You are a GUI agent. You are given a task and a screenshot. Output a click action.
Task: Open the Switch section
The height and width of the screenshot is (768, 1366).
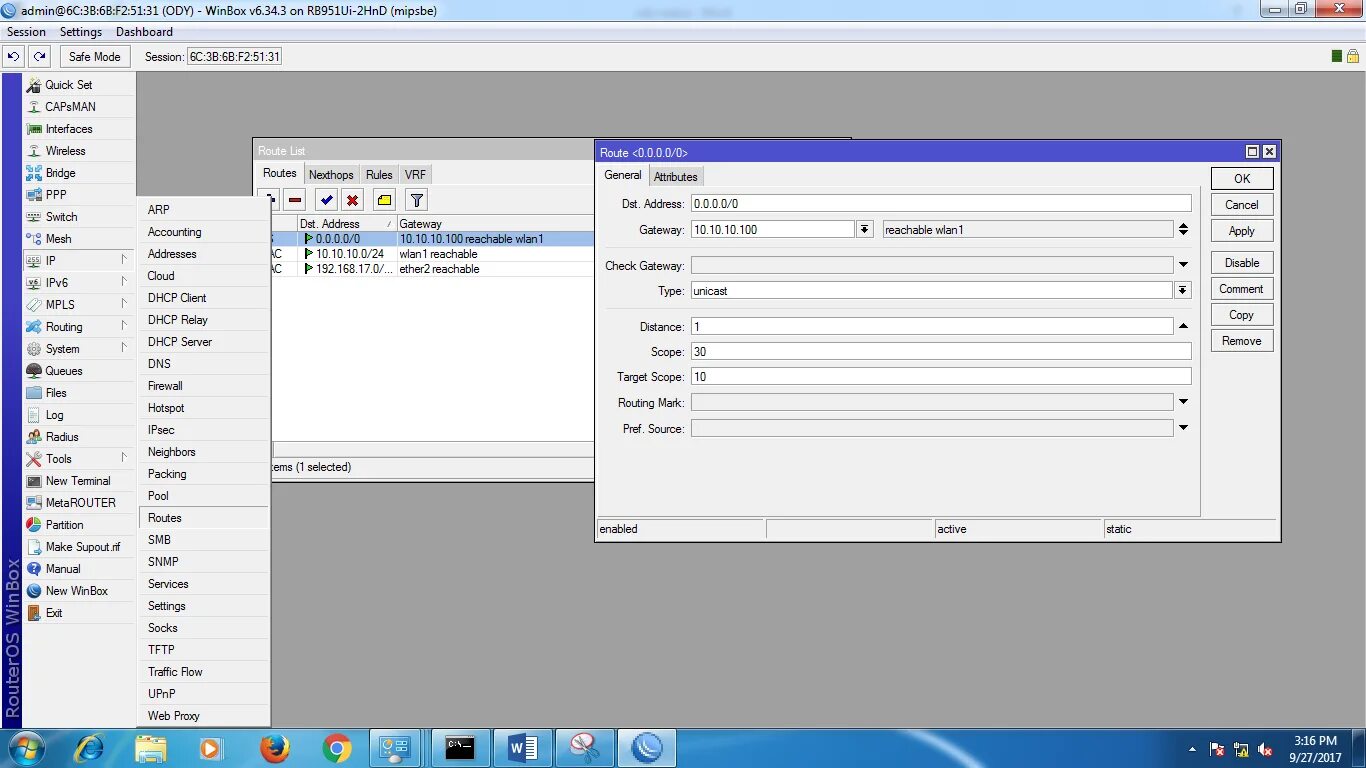point(78,217)
